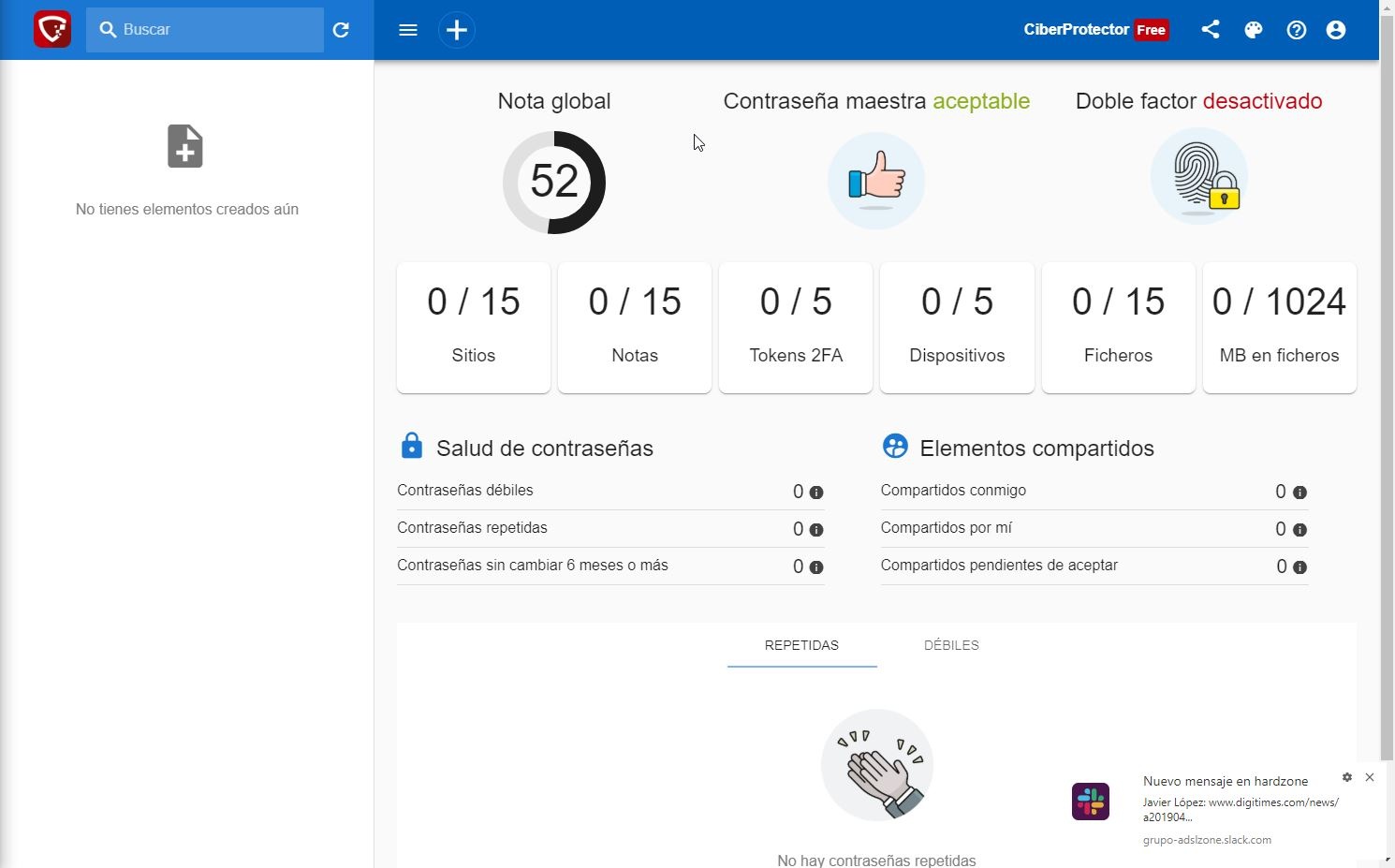This screenshot has width=1395, height=868.
Task: Click the refresh icon beside search
Action: pyautogui.click(x=342, y=30)
